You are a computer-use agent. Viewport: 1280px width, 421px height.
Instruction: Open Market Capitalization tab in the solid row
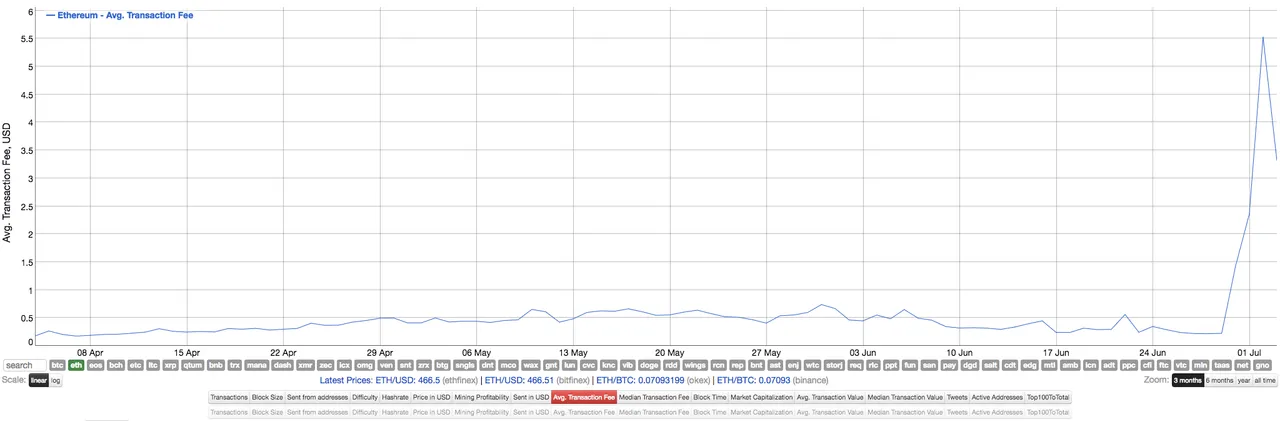tap(761, 397)
